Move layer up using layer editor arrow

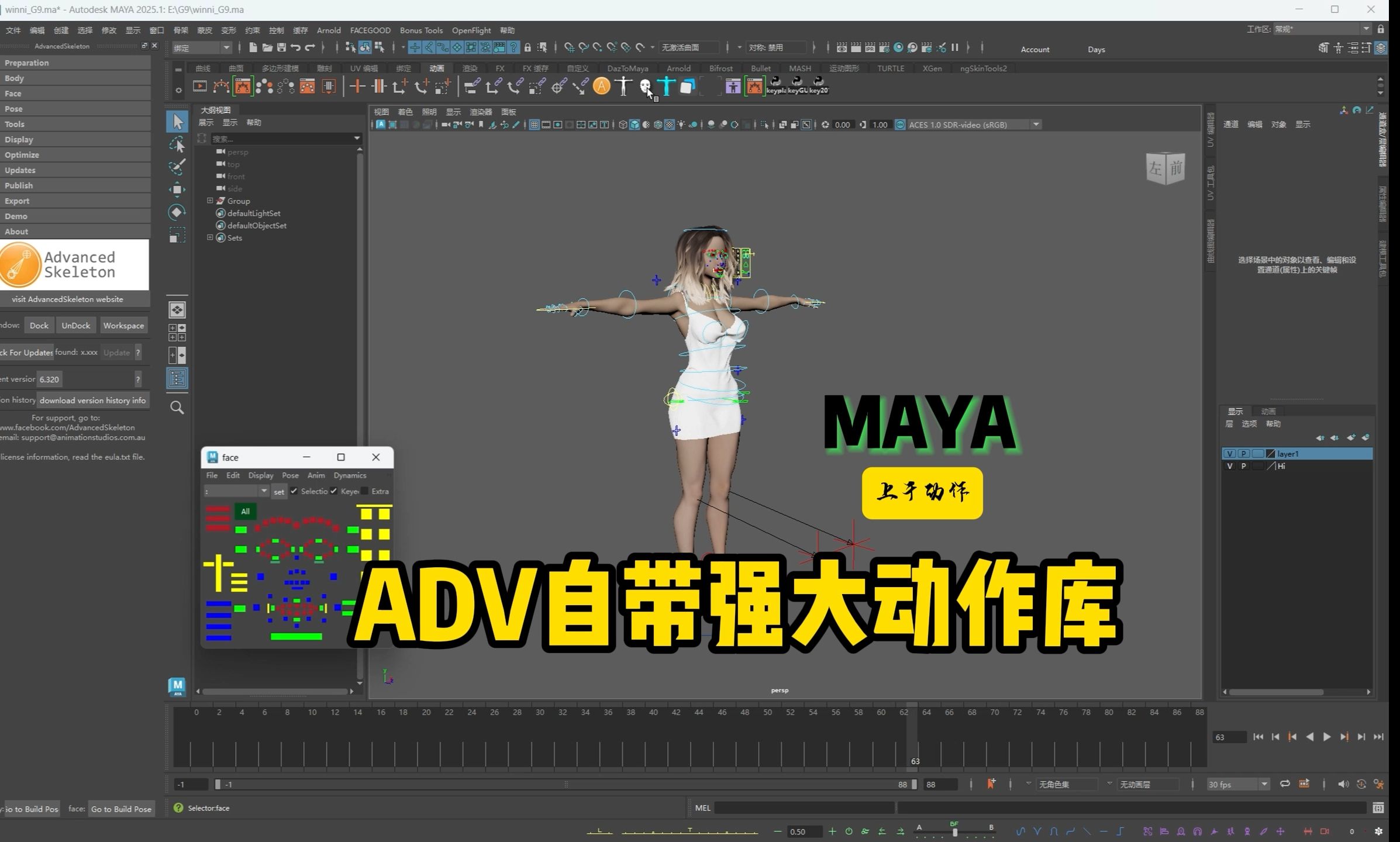point(1320,437)
